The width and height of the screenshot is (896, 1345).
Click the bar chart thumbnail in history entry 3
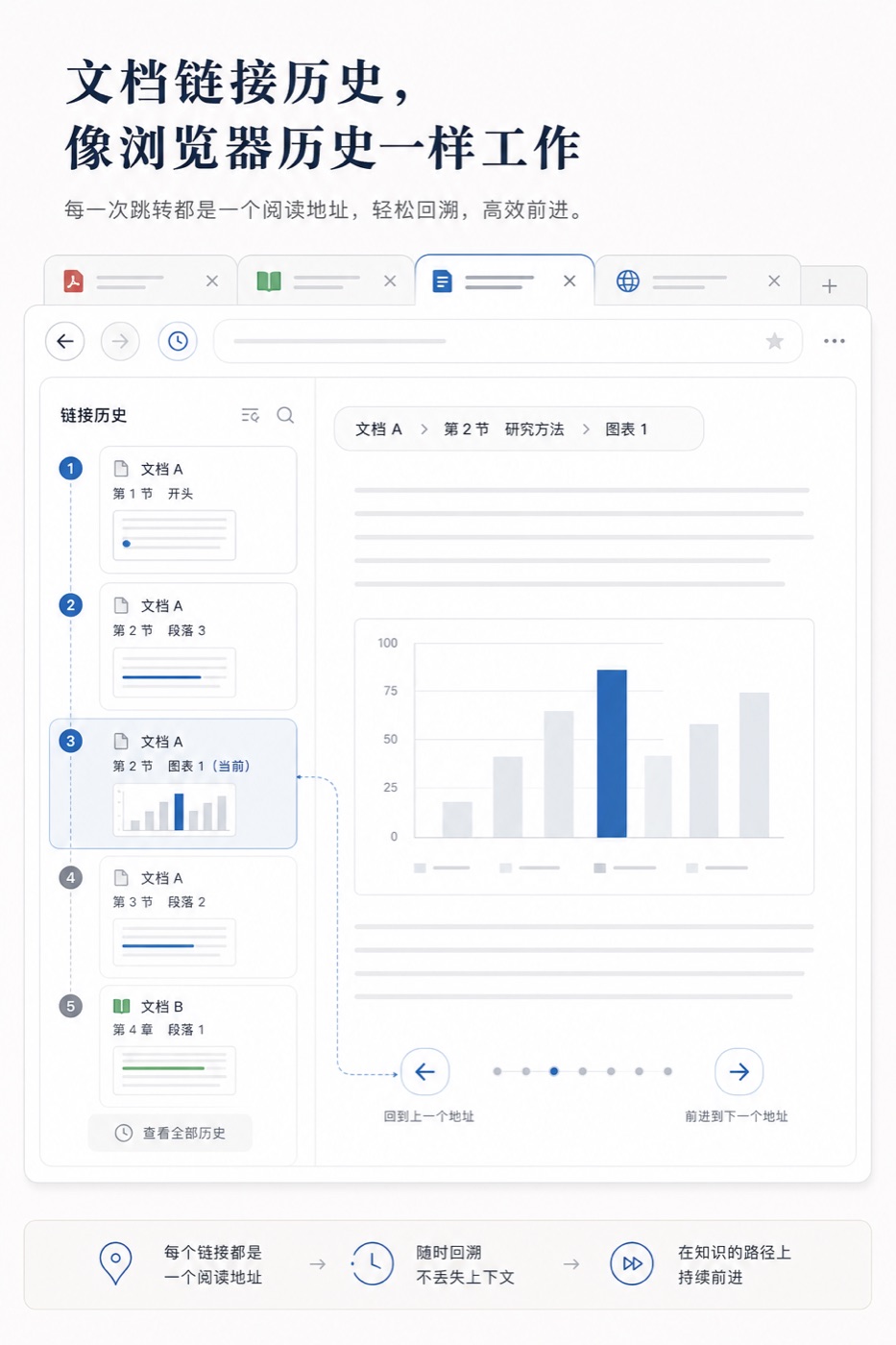174,809
